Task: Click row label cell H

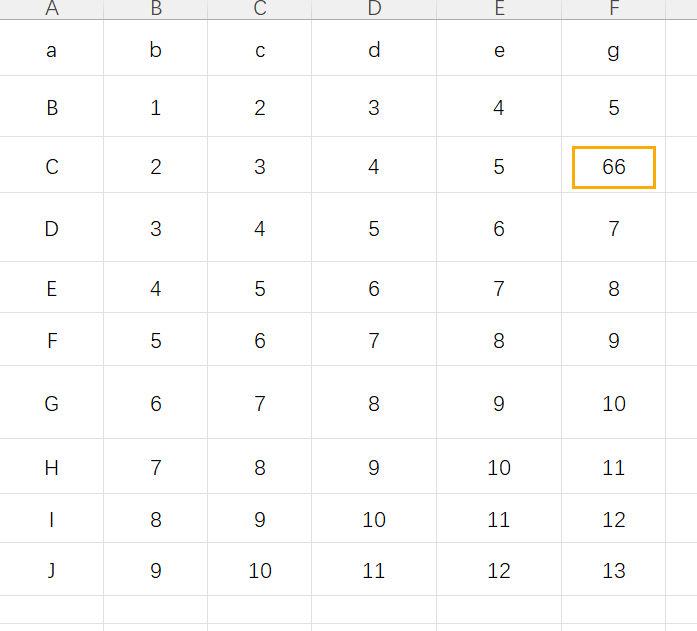Action: (52, 467)
